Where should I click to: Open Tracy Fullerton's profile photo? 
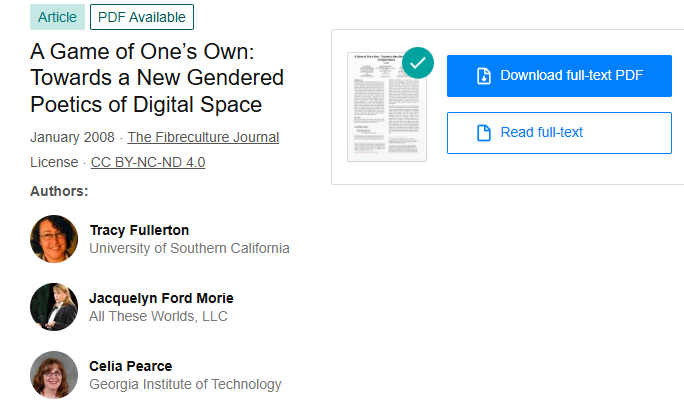(x=54, y=239)
